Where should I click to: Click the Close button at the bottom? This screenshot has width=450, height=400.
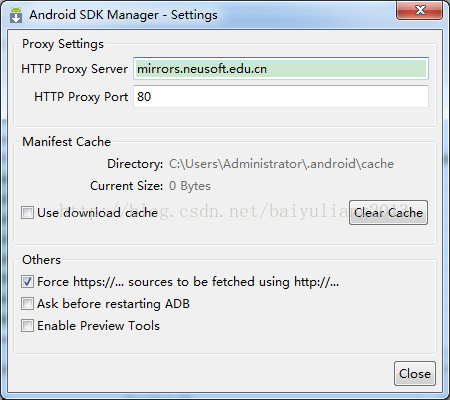coord(415,374)
